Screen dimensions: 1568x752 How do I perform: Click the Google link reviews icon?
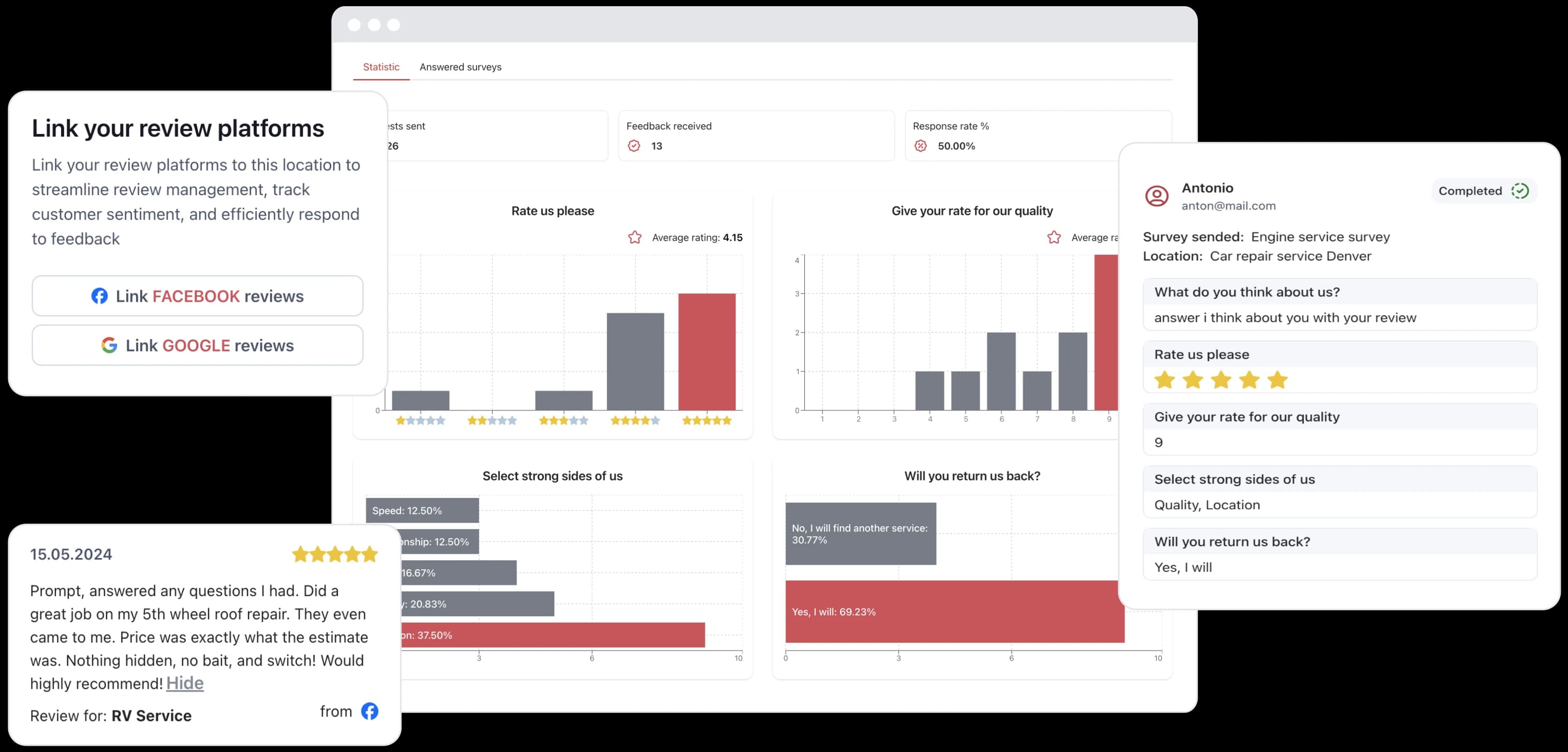[x=108, y=345]
